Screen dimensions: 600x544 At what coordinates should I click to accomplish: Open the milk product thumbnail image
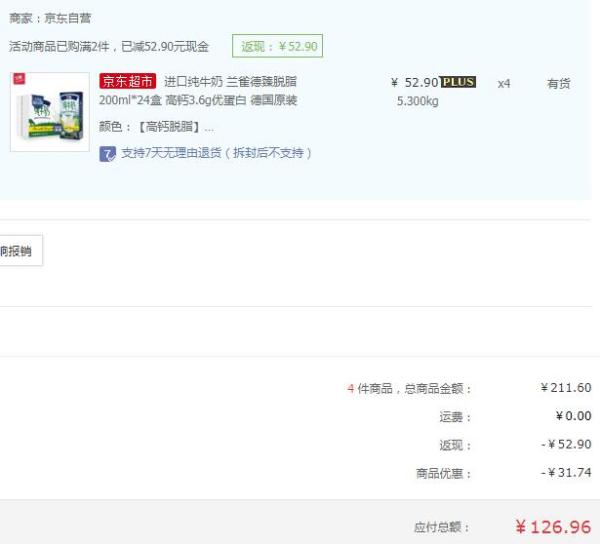[x=50, y=112]
